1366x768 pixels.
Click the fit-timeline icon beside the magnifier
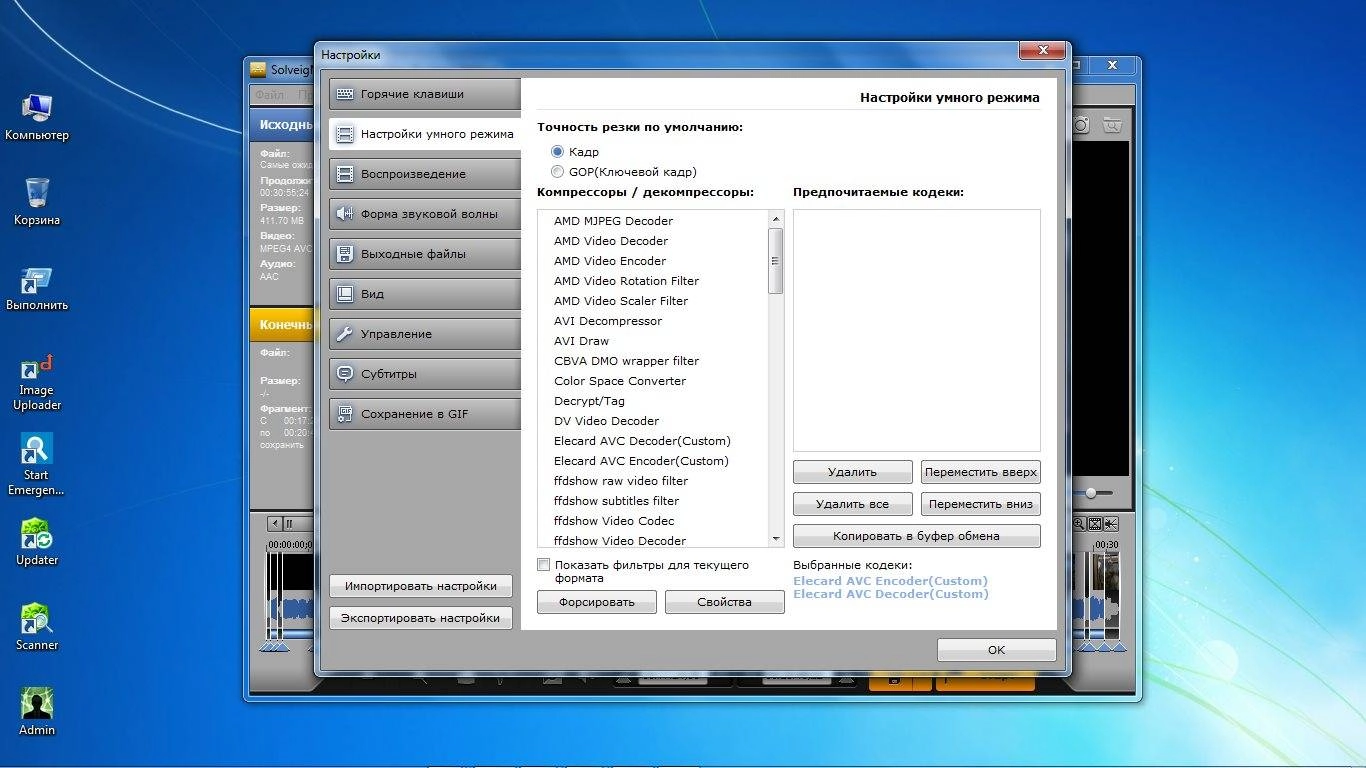(1095, 524)
